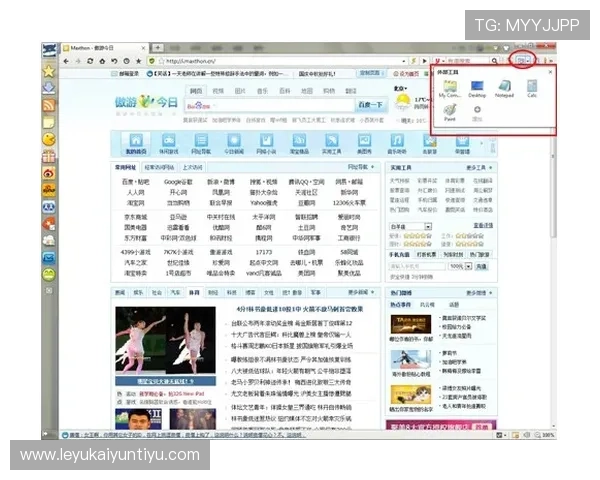Click the 百度一下 search button
The image size is (600, 480).
370,105
